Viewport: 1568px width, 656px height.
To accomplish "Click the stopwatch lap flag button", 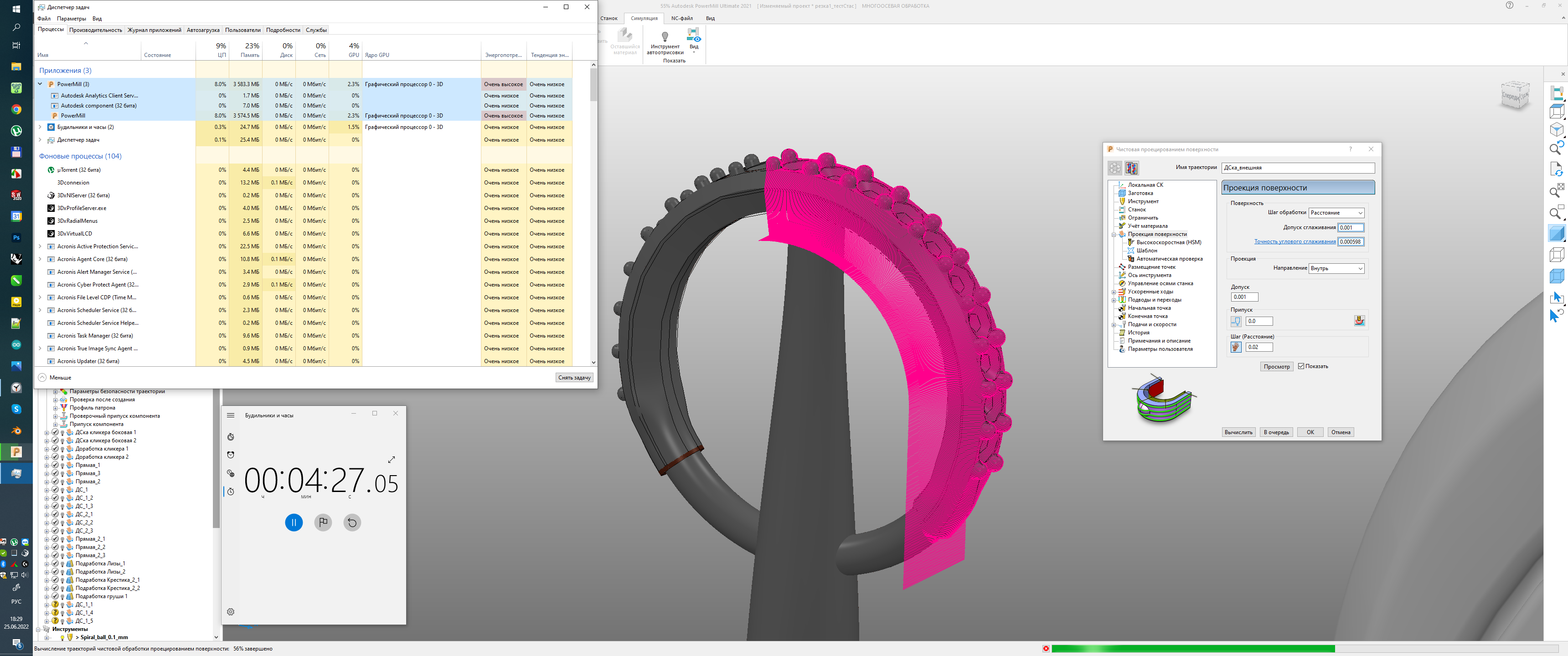I will tap(323, 522).
